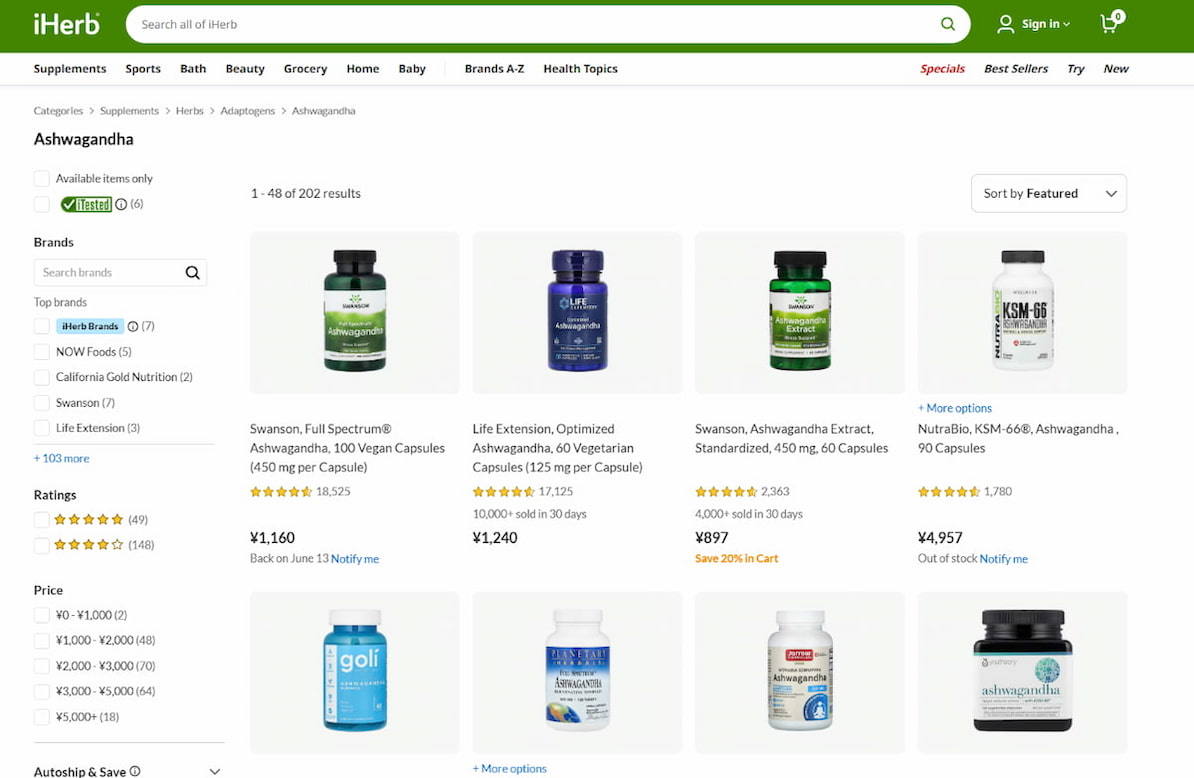
Task: Open the shopping cart icon
Action: tap(1111, 23)
